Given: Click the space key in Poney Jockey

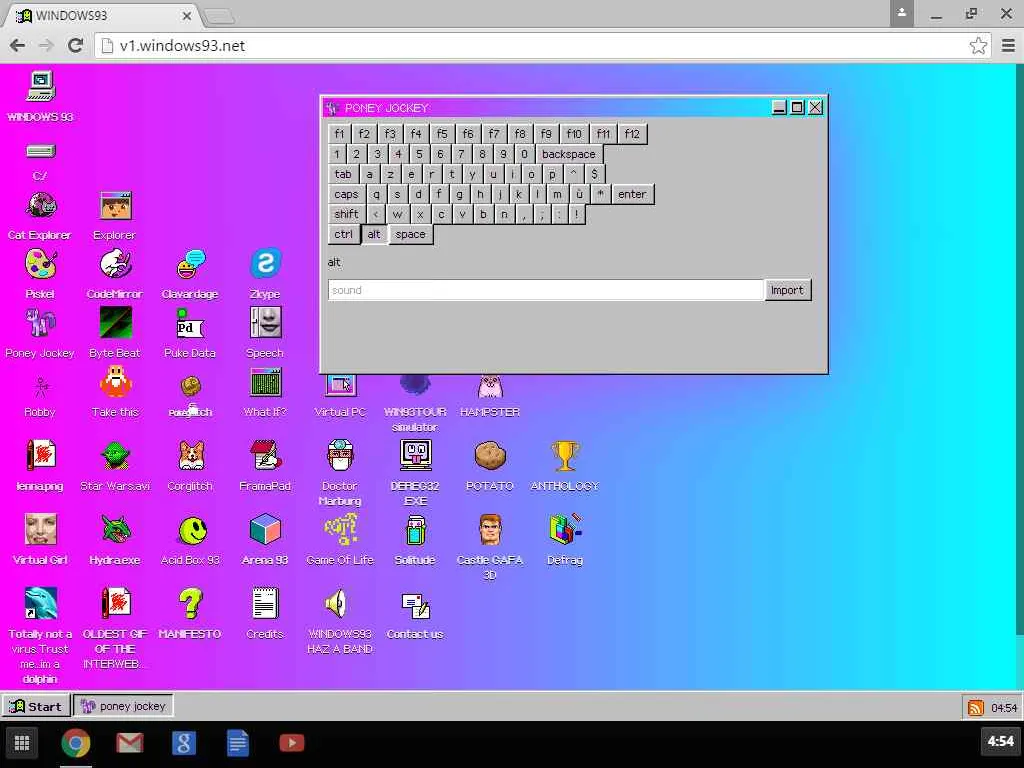Looking at the screenshot, I should coord(410,234).
